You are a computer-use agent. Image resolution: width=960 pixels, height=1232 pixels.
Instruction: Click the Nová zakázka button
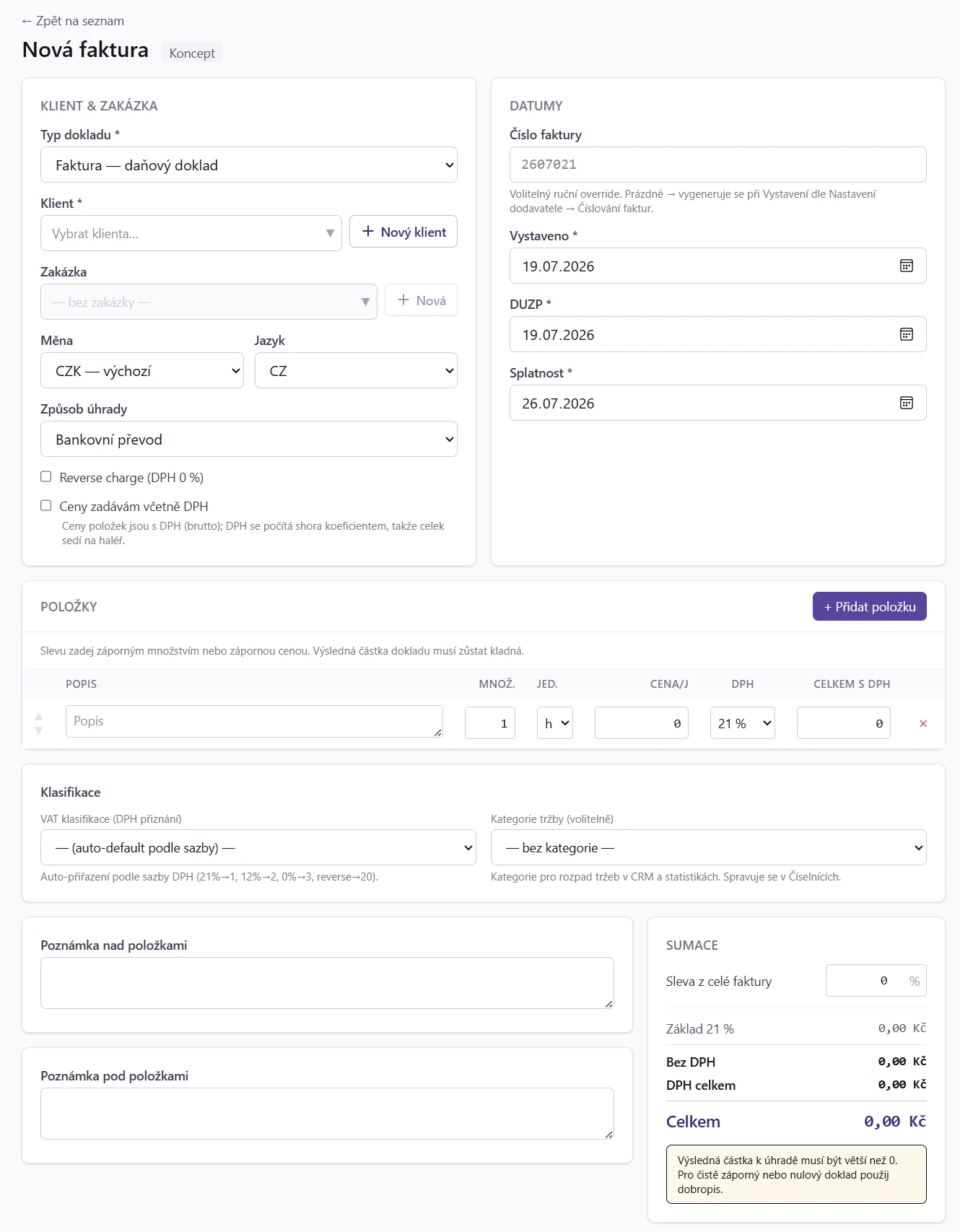pos(421,300)
